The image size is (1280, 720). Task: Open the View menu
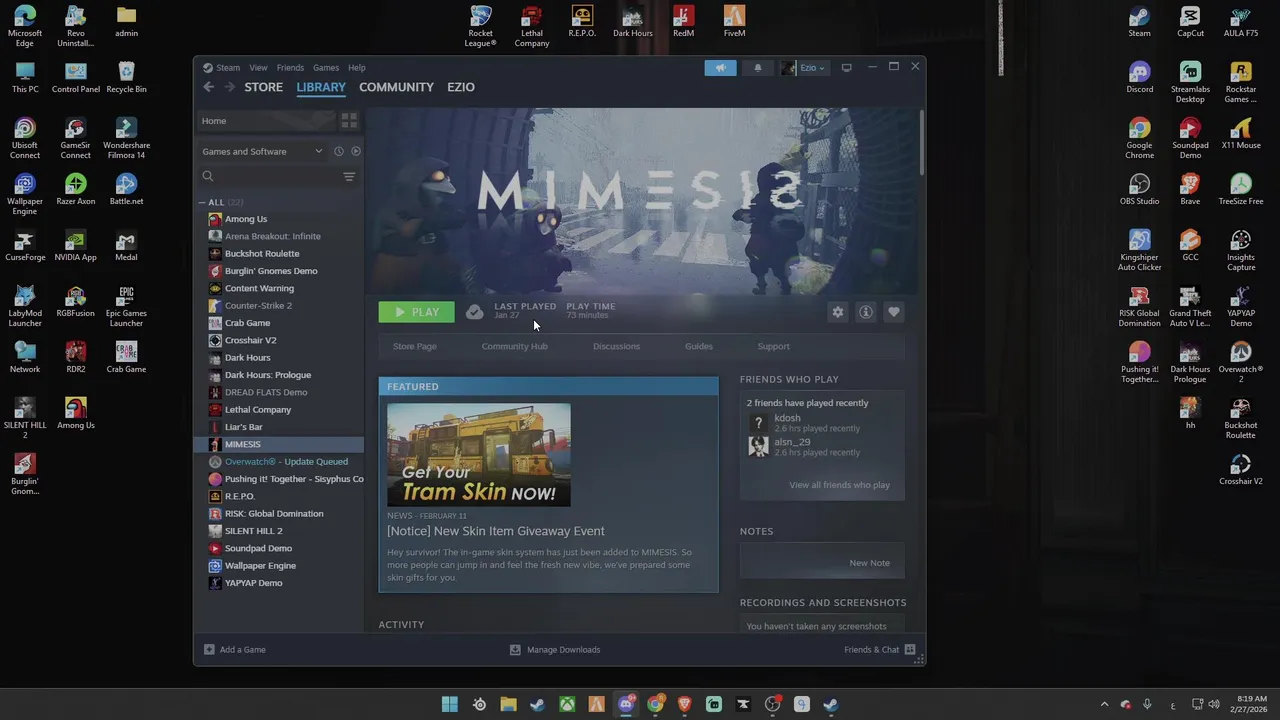pos(258,68)
